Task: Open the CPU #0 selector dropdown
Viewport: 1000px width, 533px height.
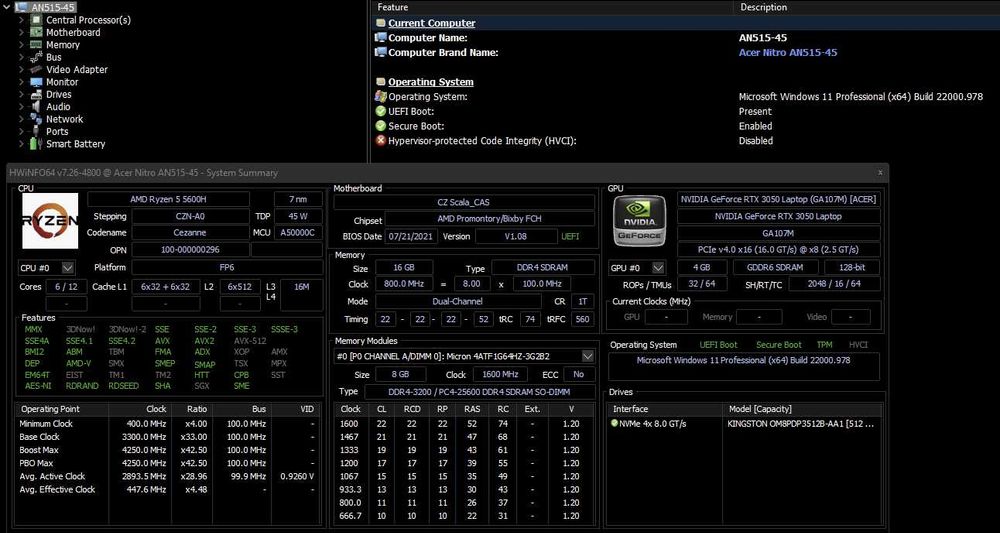Action: coord(67,268)
